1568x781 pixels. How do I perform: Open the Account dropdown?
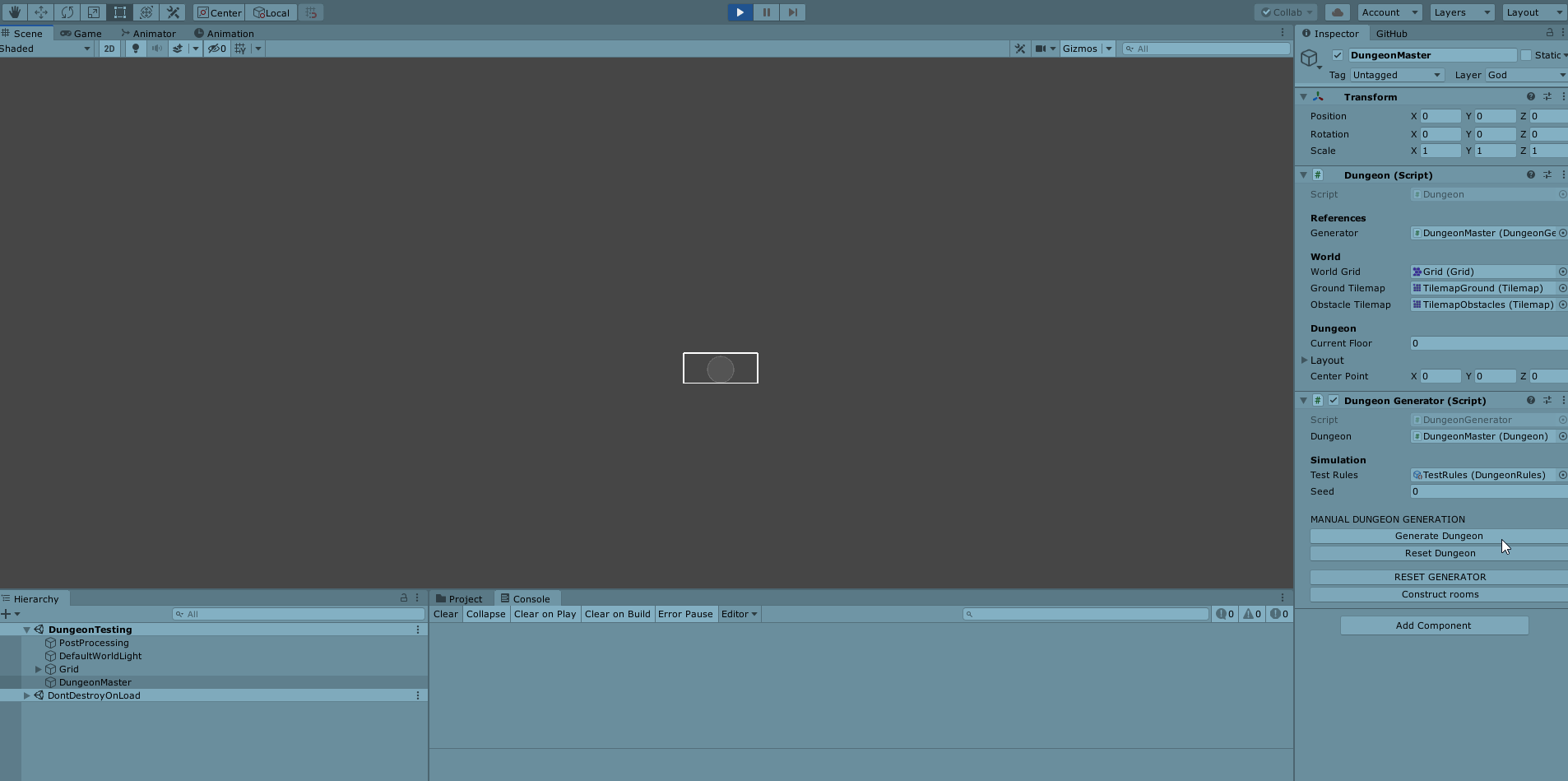click(x=1389, y=12)
